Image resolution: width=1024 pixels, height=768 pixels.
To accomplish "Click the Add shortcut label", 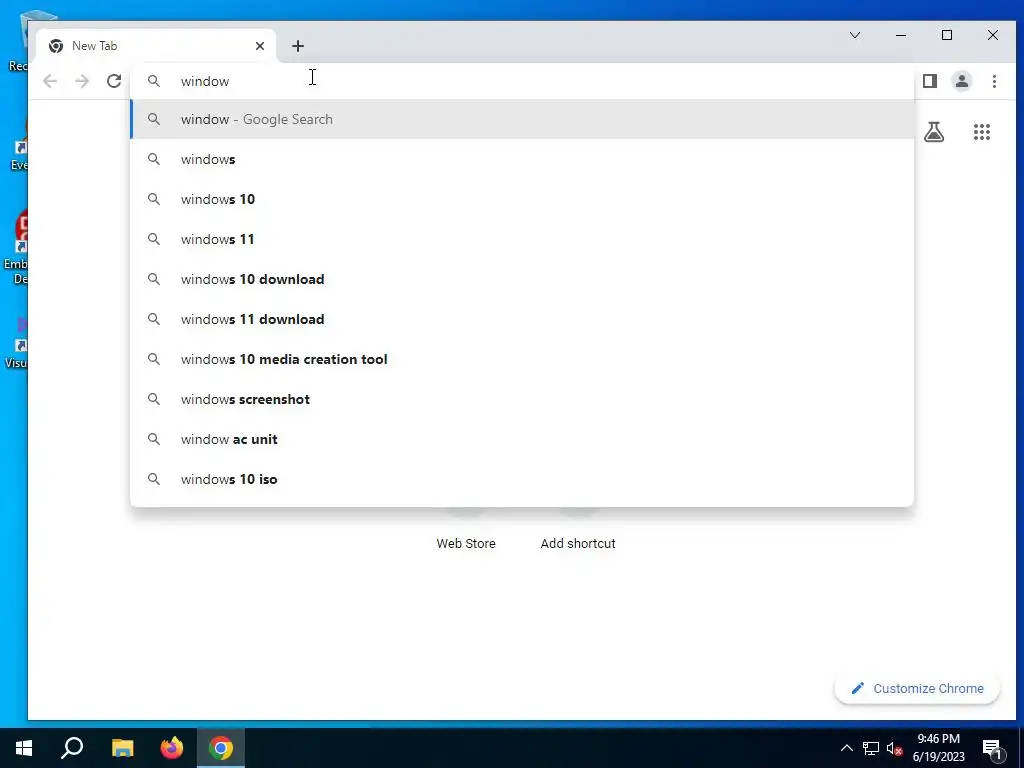I will point(578,543).
